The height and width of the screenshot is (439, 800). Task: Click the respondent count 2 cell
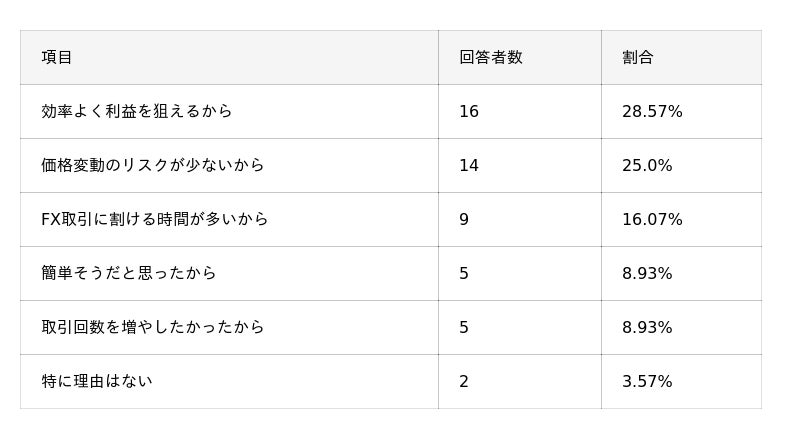point(464,381)
